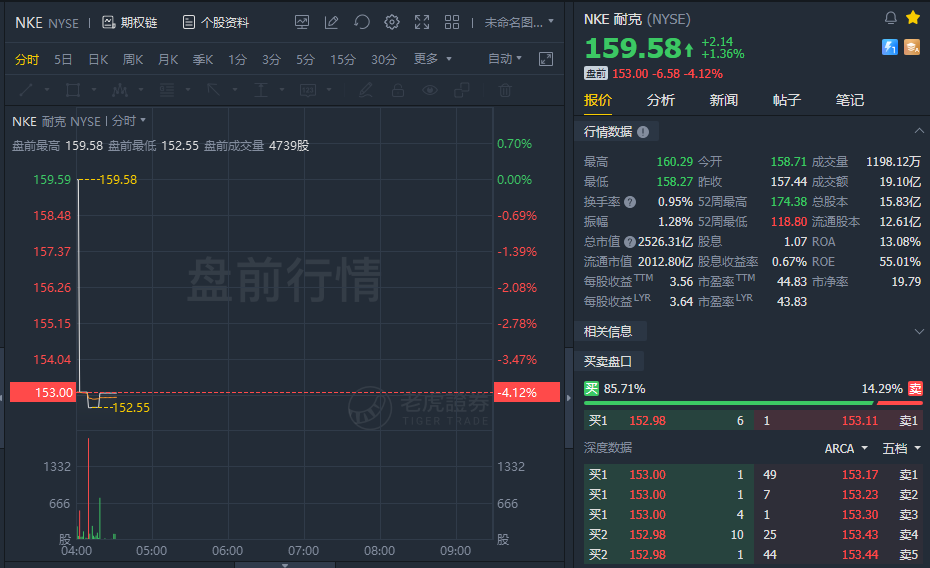The width and height of the screenshot is (930, 568).
Task: Toggle the lock drawings icon
Action: click(398, 90)
